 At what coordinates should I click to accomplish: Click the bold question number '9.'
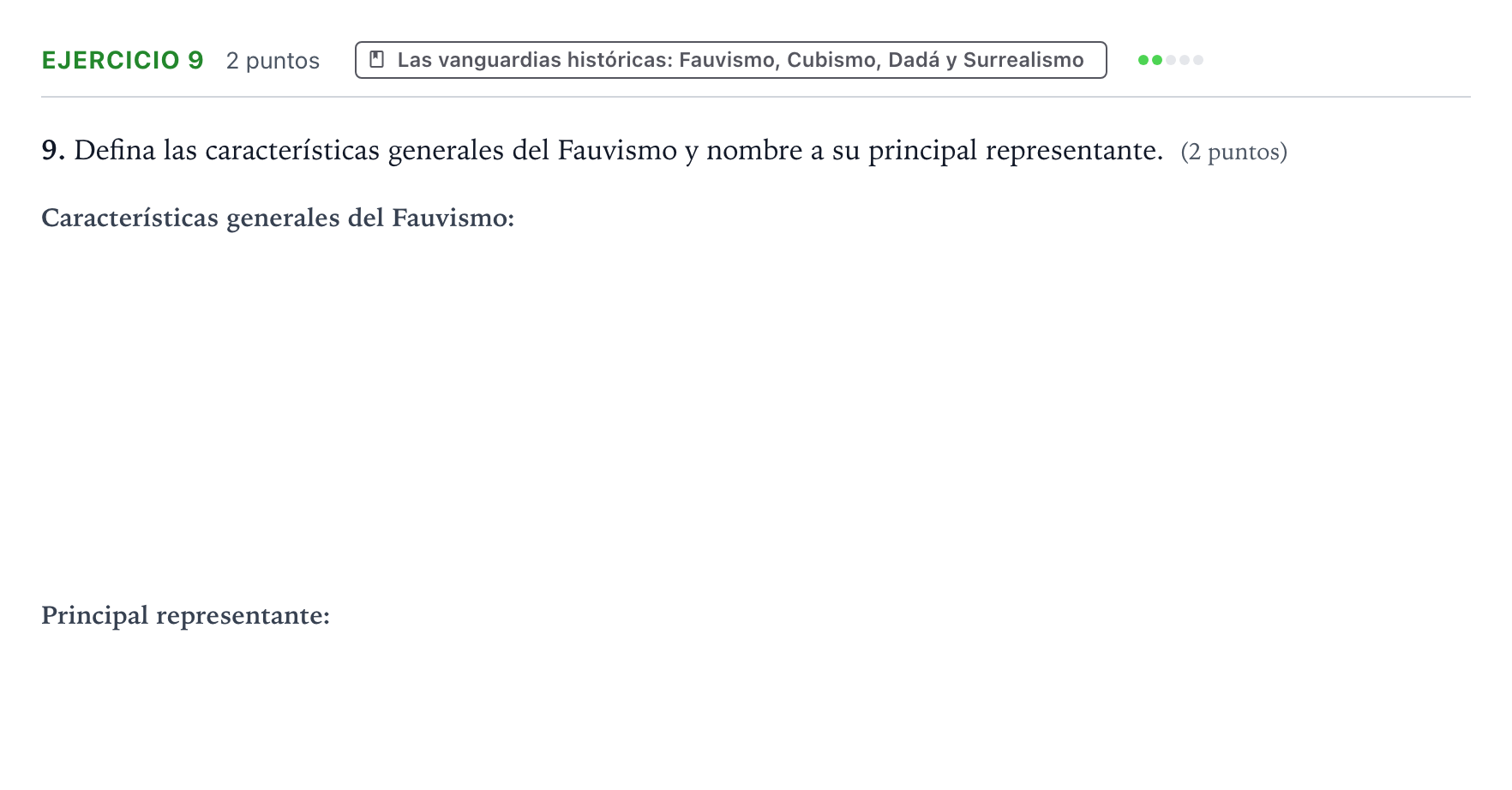53,151
